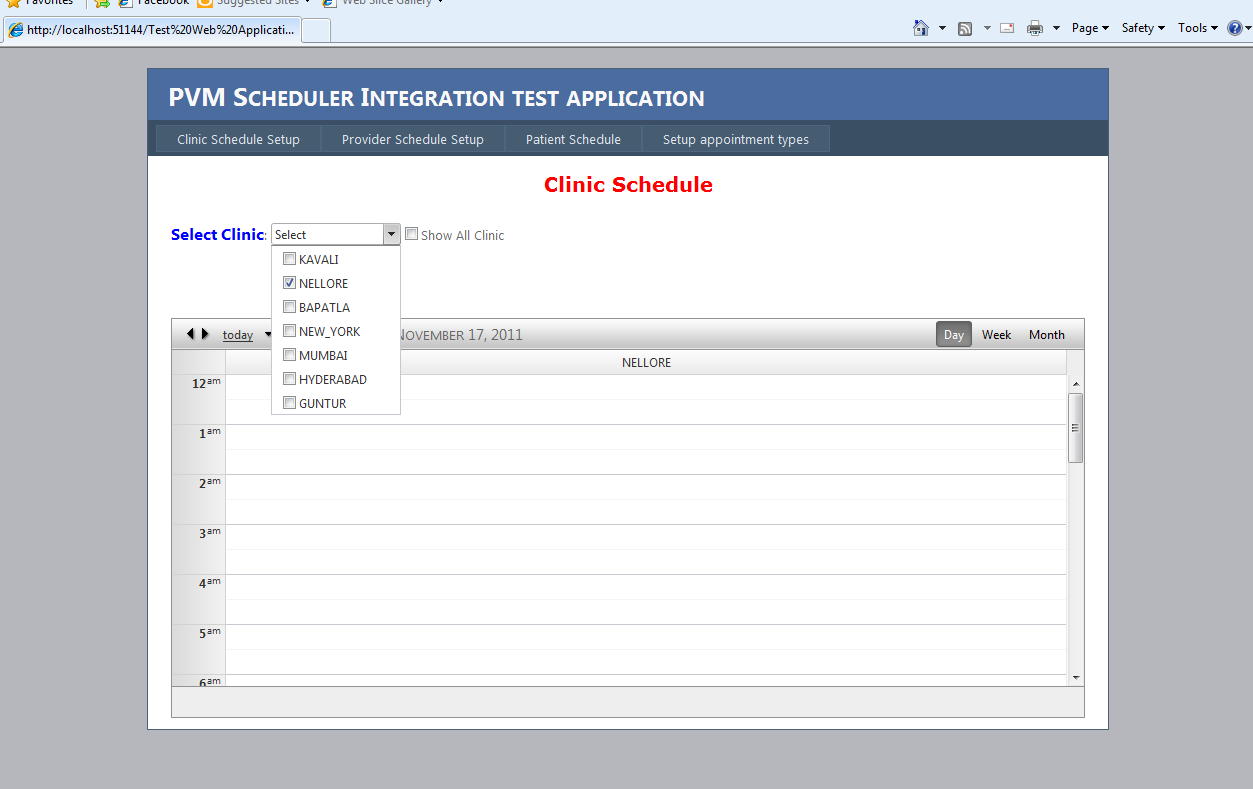Expand the Home button dropdown arrow
Viewport: 1253px width, 789px height.
942,28
